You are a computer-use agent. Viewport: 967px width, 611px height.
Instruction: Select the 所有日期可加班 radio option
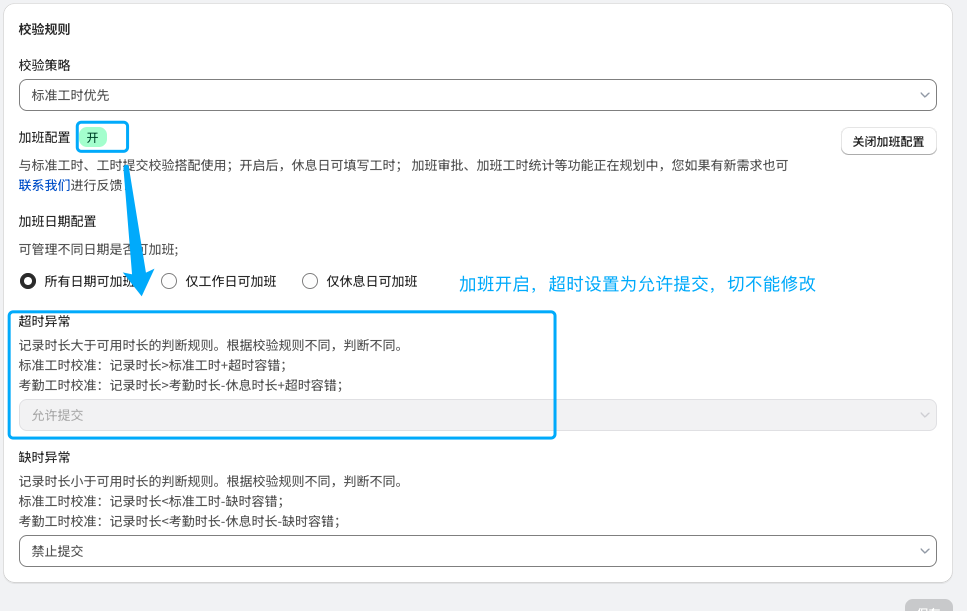[x=29, y=281]
